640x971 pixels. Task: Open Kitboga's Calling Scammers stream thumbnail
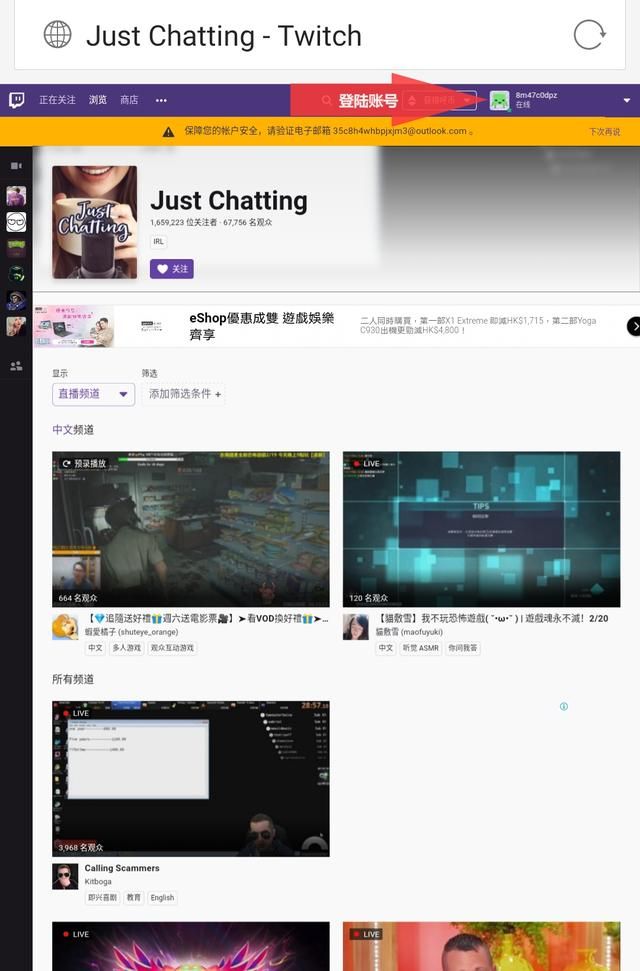tap(190, 778)
